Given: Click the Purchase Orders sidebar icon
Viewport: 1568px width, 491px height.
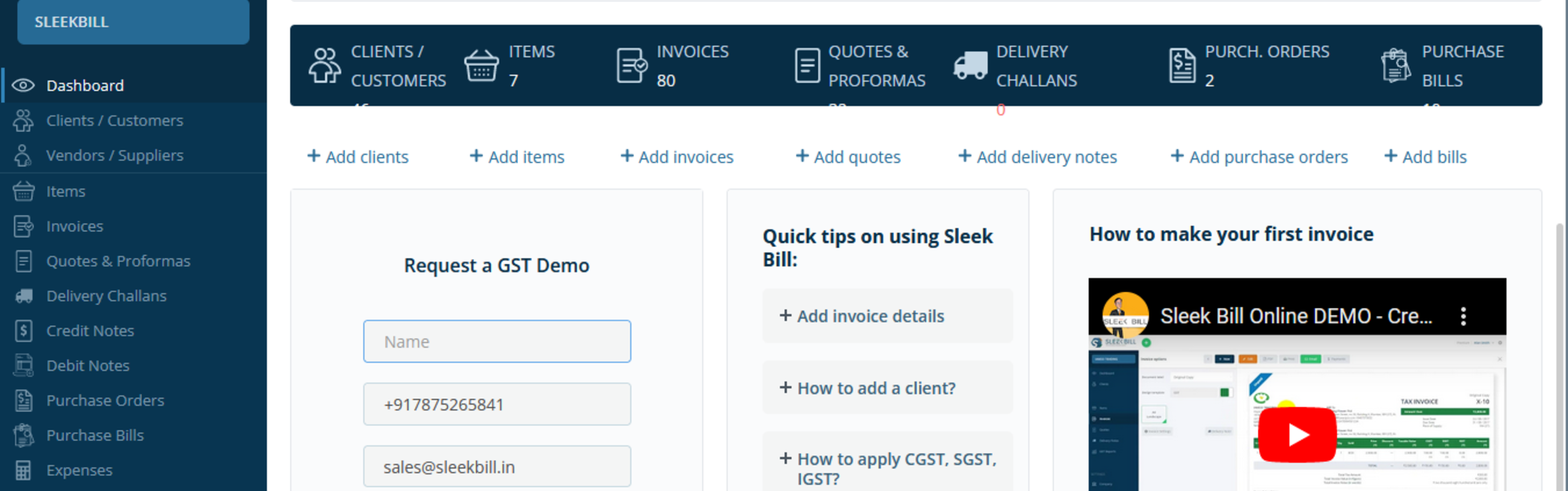Looking at the screenshot, I should [x=23, y=400].
